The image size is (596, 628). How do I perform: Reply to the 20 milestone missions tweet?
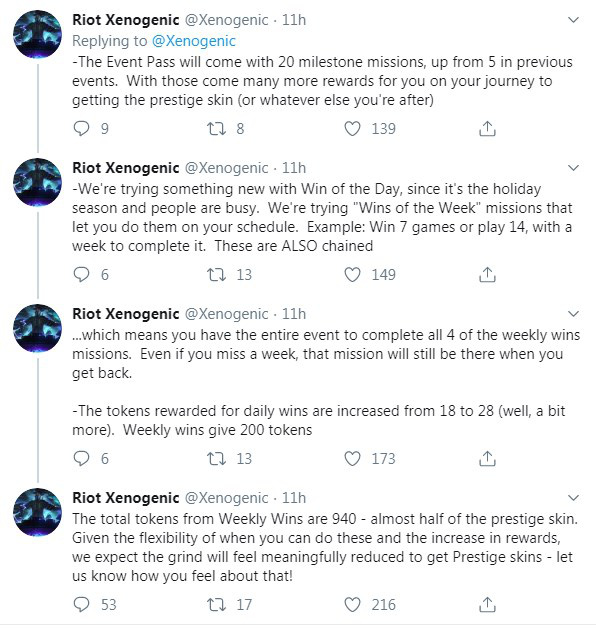(x=82, y=129)
